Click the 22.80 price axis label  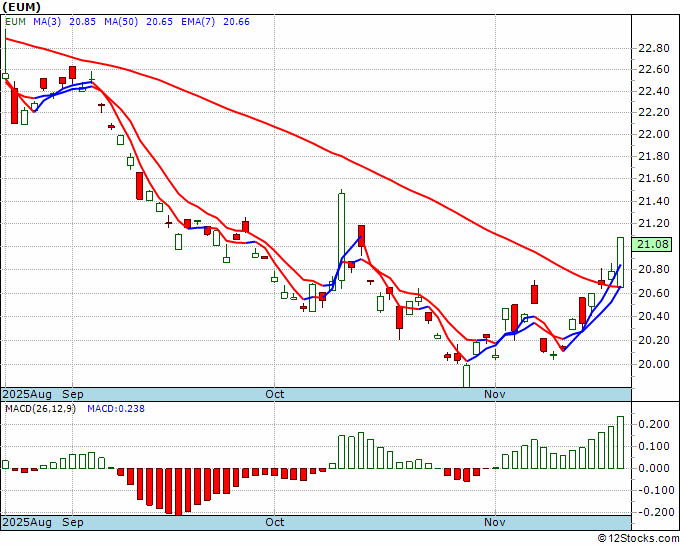coord(654,48)
